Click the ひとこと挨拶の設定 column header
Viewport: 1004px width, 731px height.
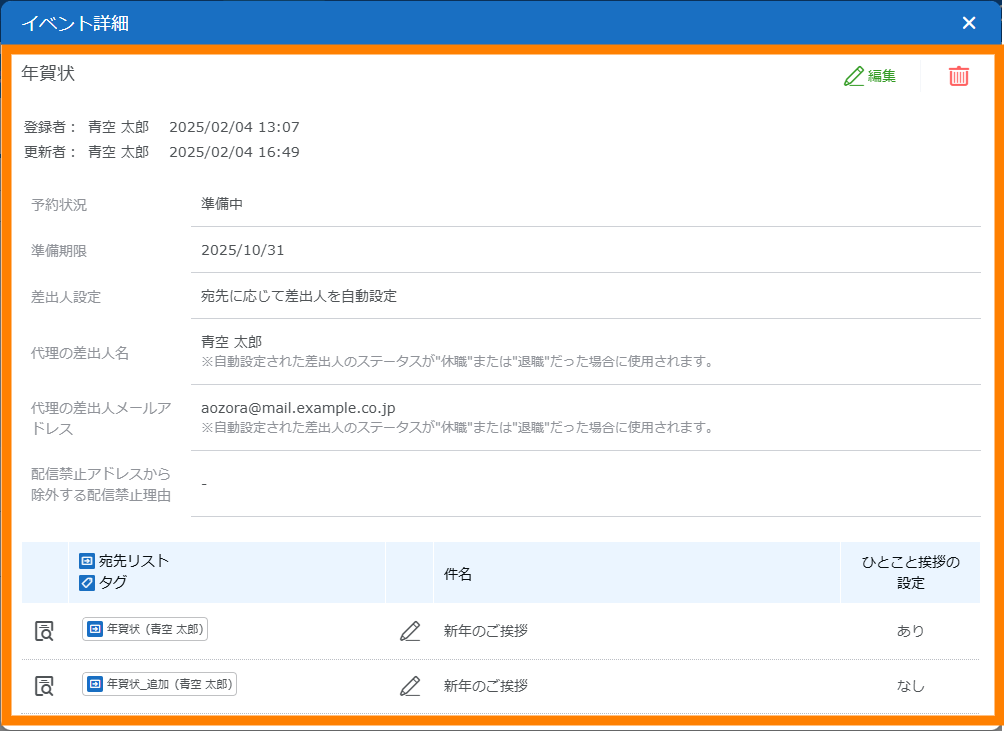910,573
